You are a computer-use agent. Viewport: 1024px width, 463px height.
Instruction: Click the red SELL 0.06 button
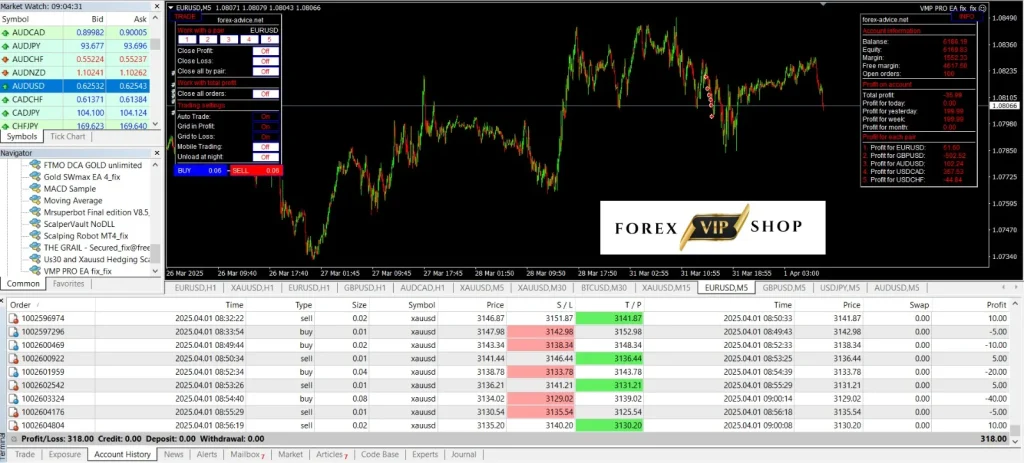coord(256,170)
